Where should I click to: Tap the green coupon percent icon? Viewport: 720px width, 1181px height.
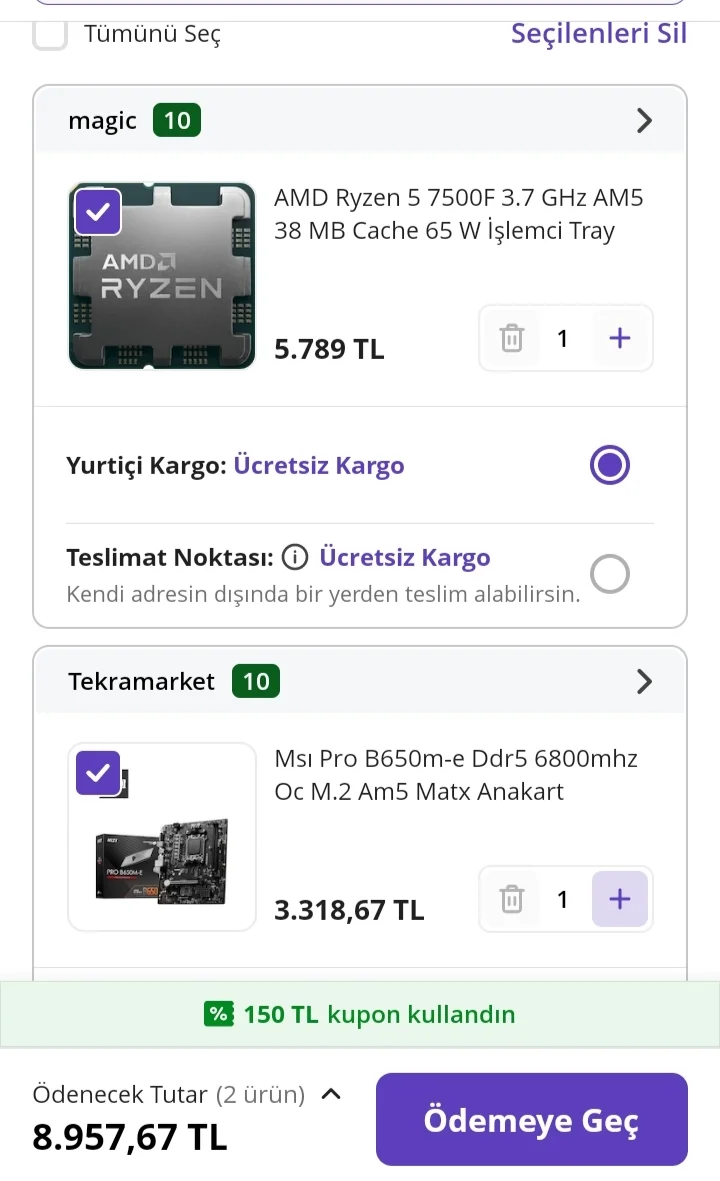(x=219, y=1014)
